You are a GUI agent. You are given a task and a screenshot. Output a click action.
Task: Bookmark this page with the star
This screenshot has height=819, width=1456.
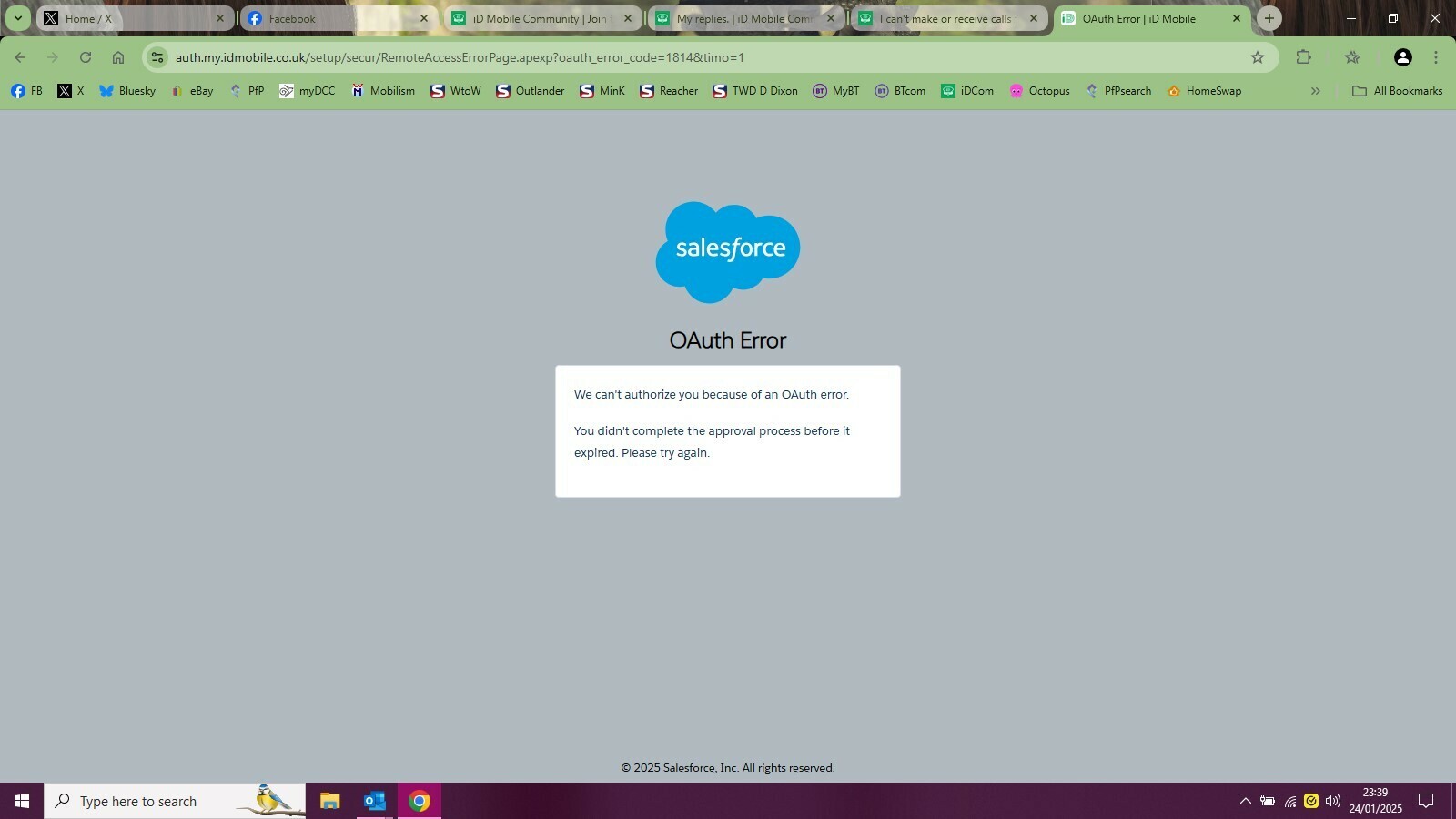1258,57
